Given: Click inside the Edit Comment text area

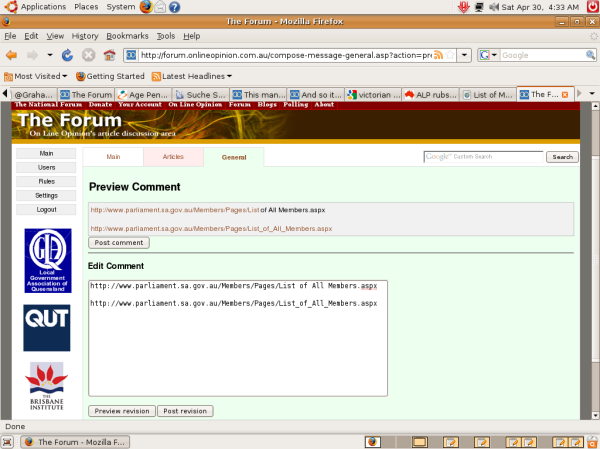Looking at the screenshot, I should tap(238, 338).
